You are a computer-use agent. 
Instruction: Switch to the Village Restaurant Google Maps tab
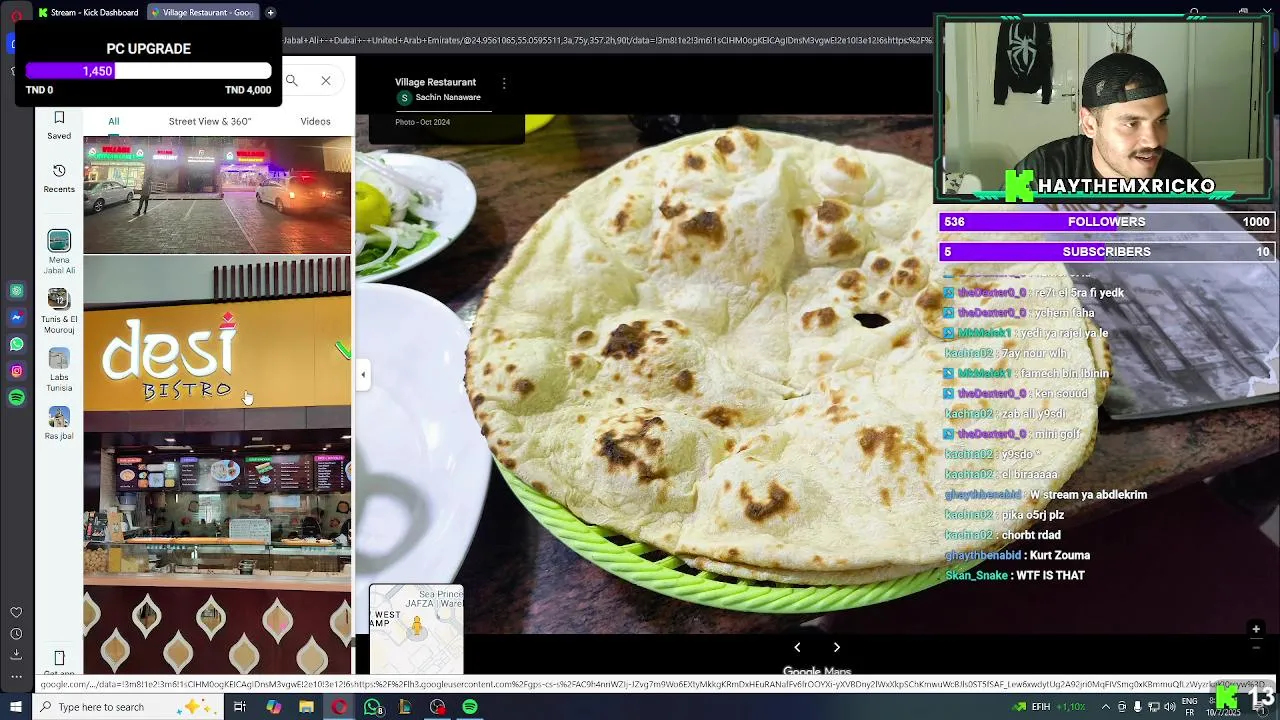[201, 12]
